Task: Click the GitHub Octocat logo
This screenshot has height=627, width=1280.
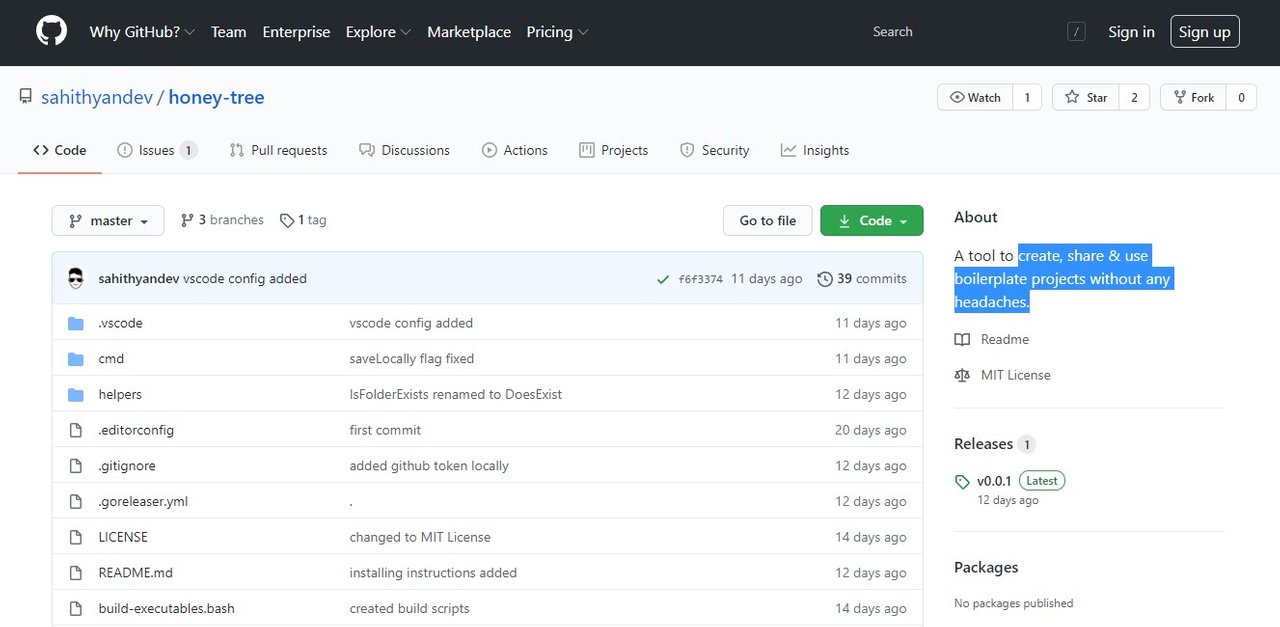Action: [x=52, y=32]
